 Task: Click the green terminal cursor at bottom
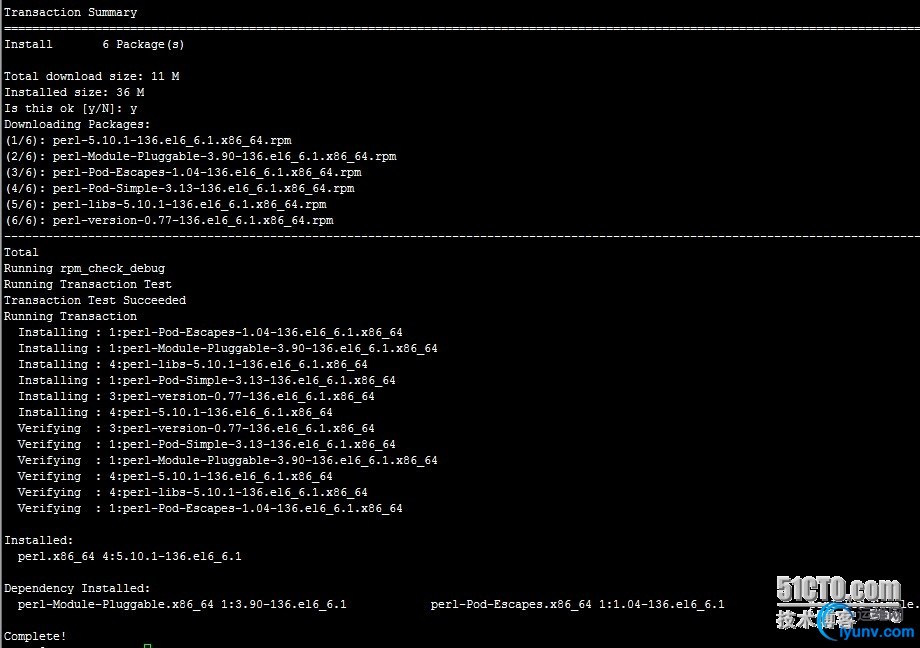(147, 646)
